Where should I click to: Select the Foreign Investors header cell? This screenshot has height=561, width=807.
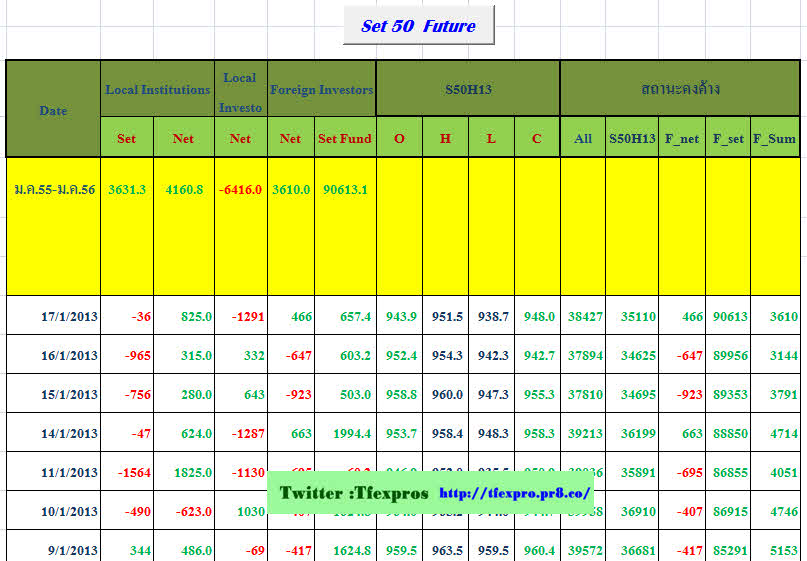tap(321, 89)
